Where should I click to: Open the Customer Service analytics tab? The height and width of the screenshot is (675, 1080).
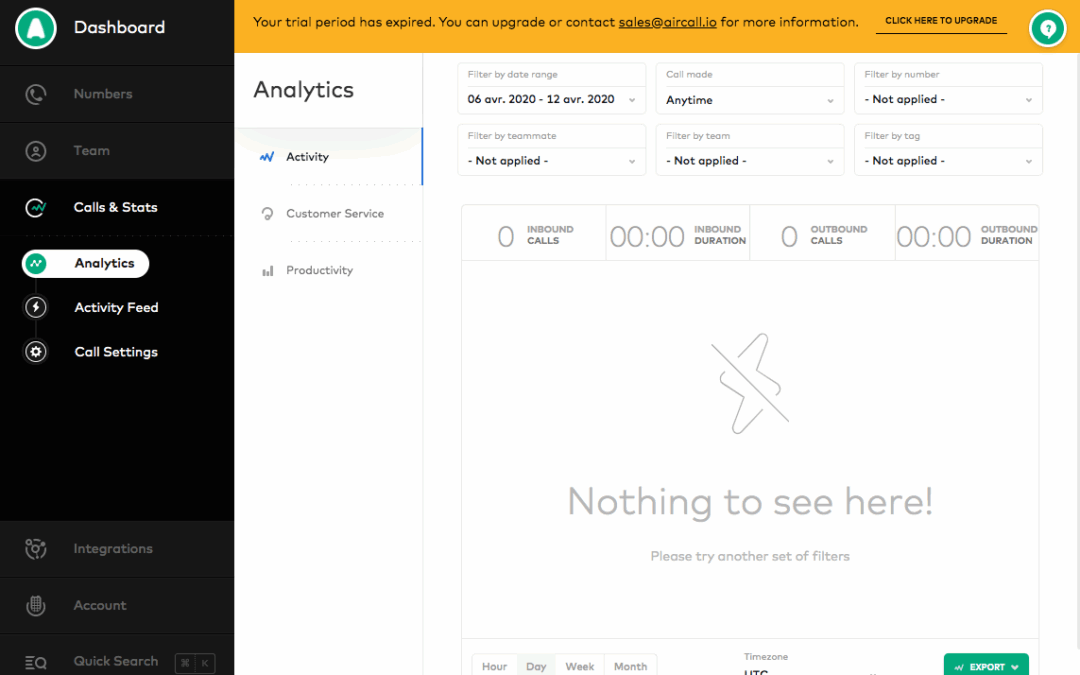tap(334, 214)
